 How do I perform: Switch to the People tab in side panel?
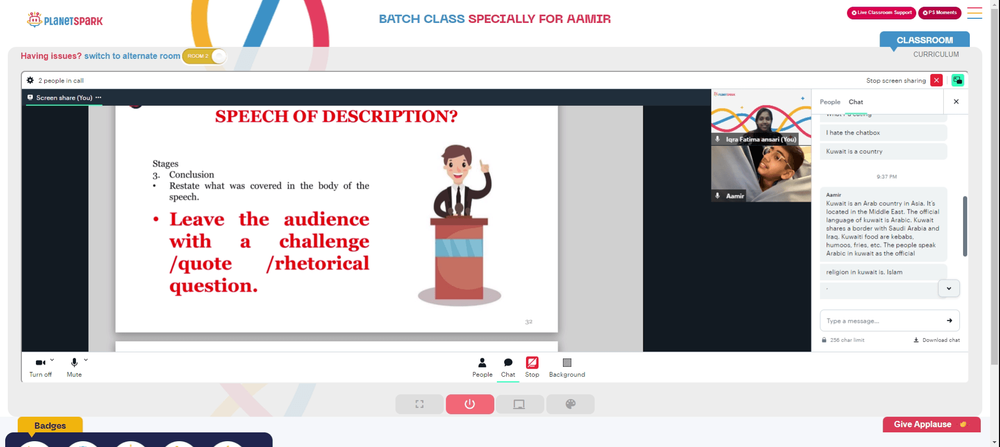(830, 102)
